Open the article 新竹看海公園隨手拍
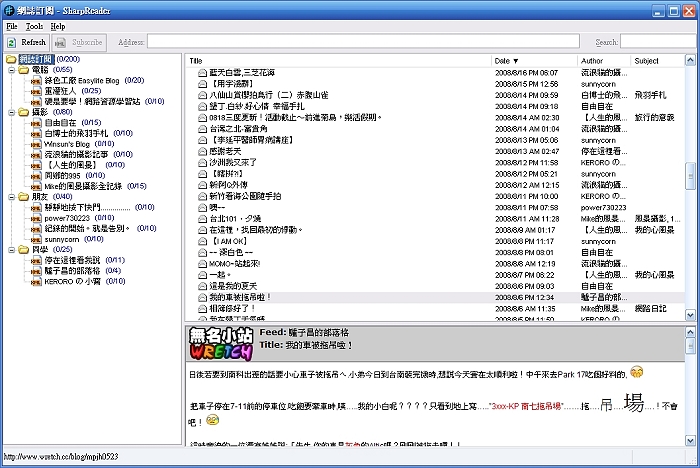The width and height of the screenshot is (700, 468). coord(245,196)
